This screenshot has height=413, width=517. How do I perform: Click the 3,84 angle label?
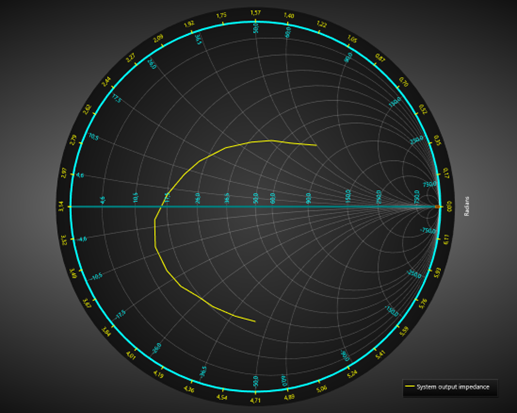tap(107, 332)
